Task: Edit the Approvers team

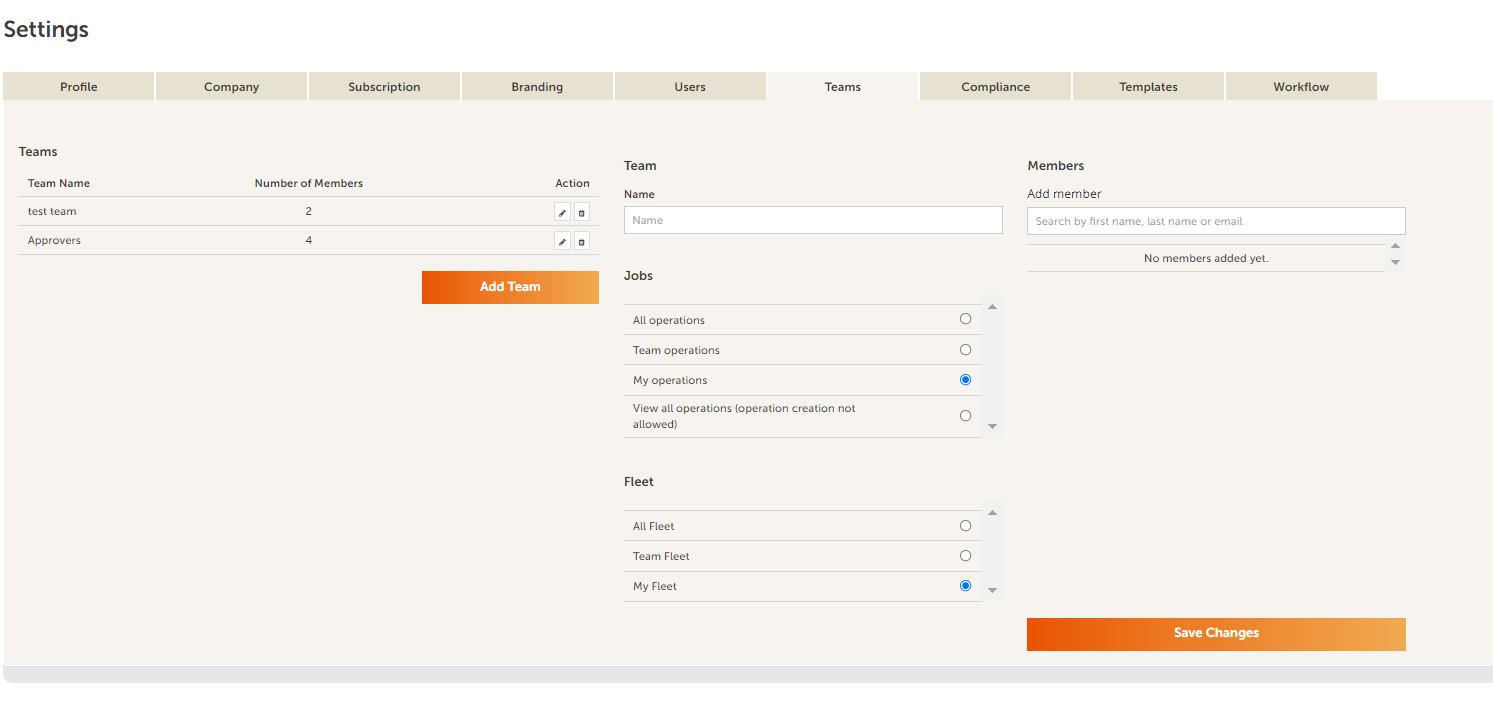Action: point(562,241)
